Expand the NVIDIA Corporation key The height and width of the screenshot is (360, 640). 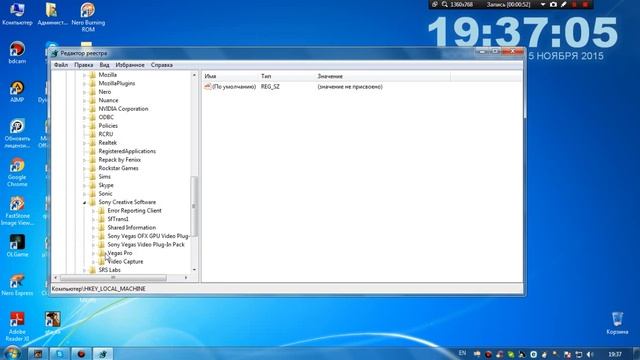tap(84, 109)
